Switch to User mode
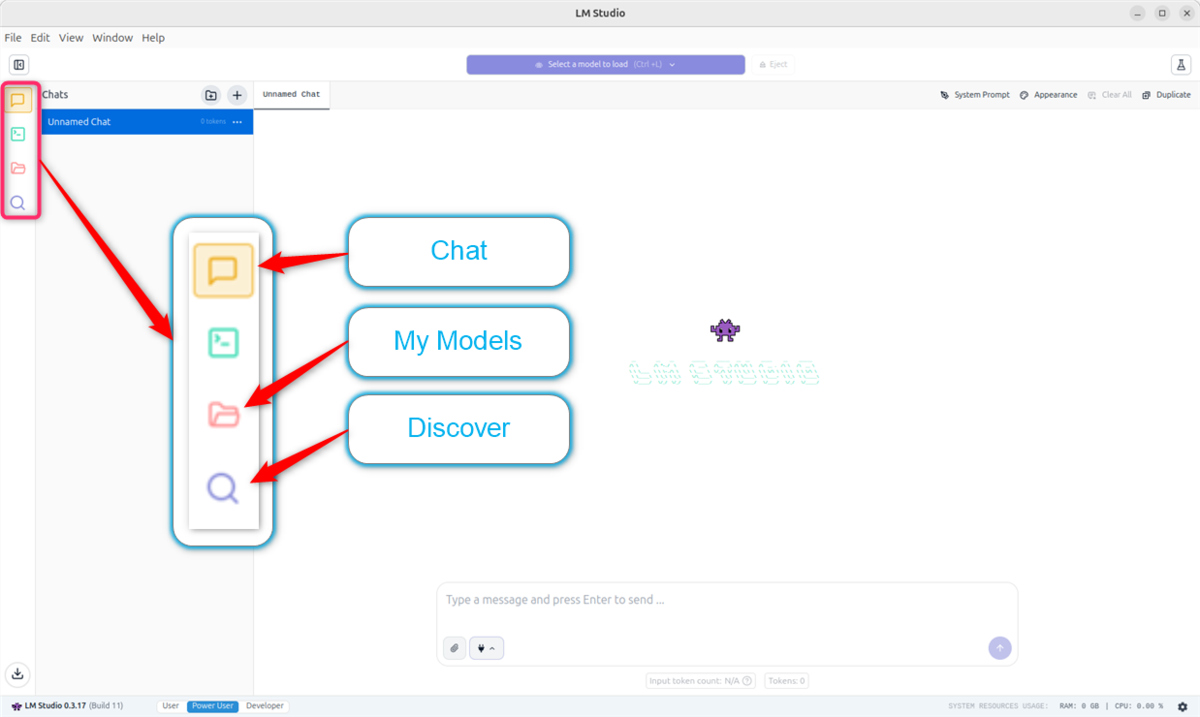Viewport: 1200px width, 717px height. click(x=171, y=706)
